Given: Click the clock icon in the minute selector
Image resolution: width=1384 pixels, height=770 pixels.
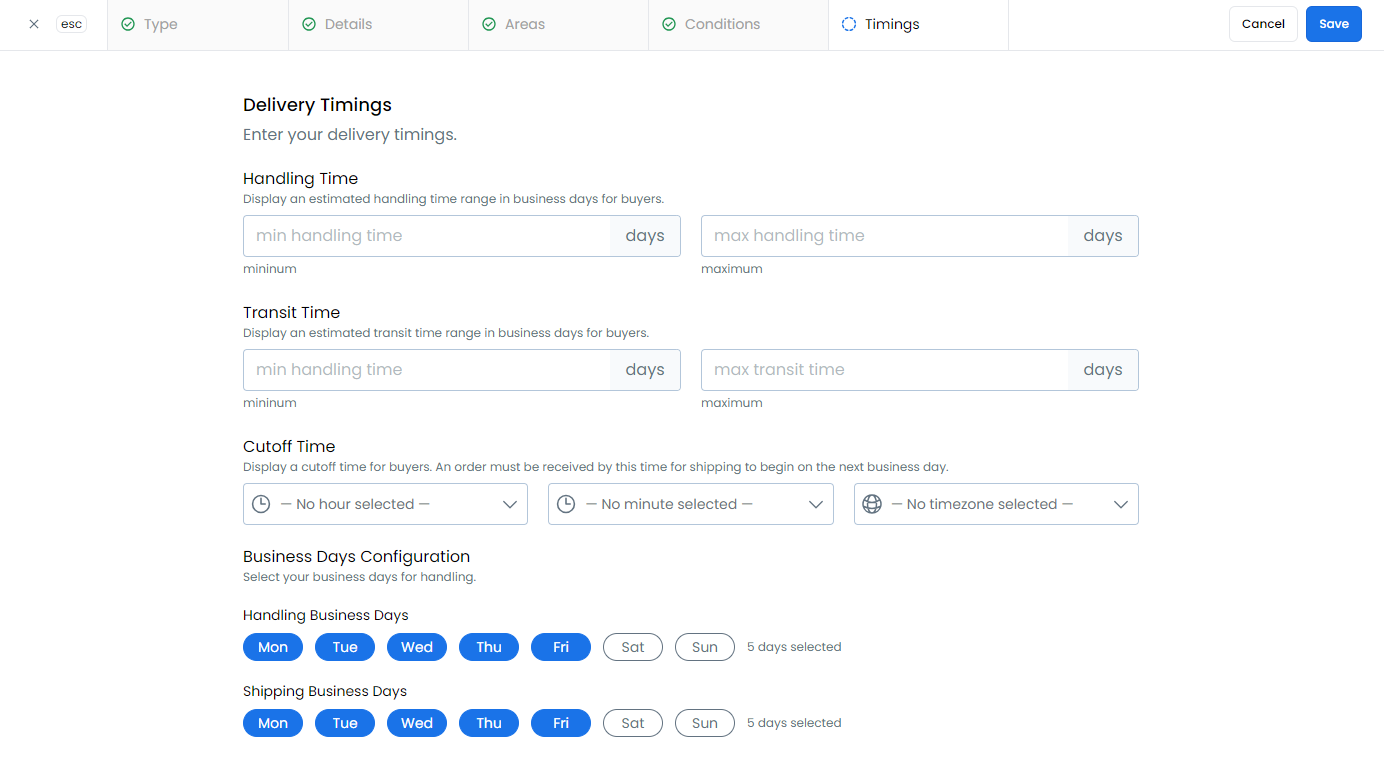Looking at the screenshot, I should pos(566,504).
